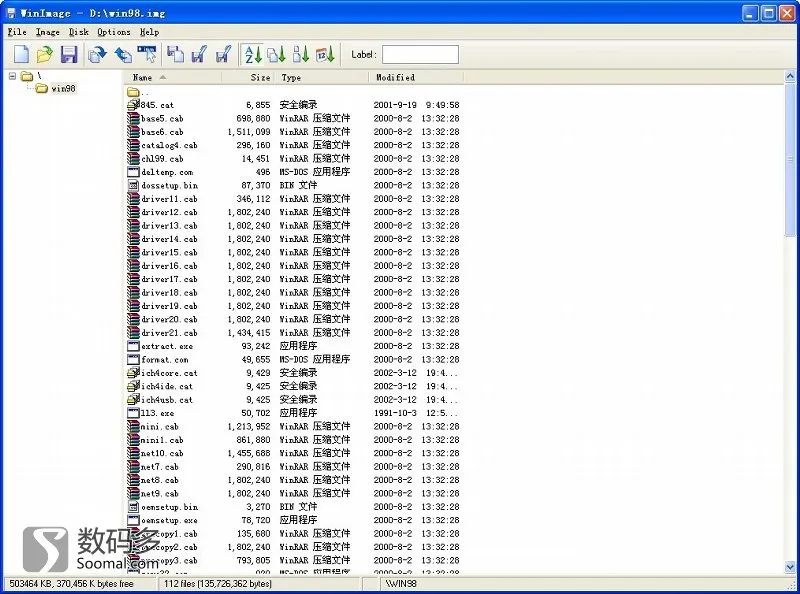Click the Write disk toolbar icon

click(199, 54)
